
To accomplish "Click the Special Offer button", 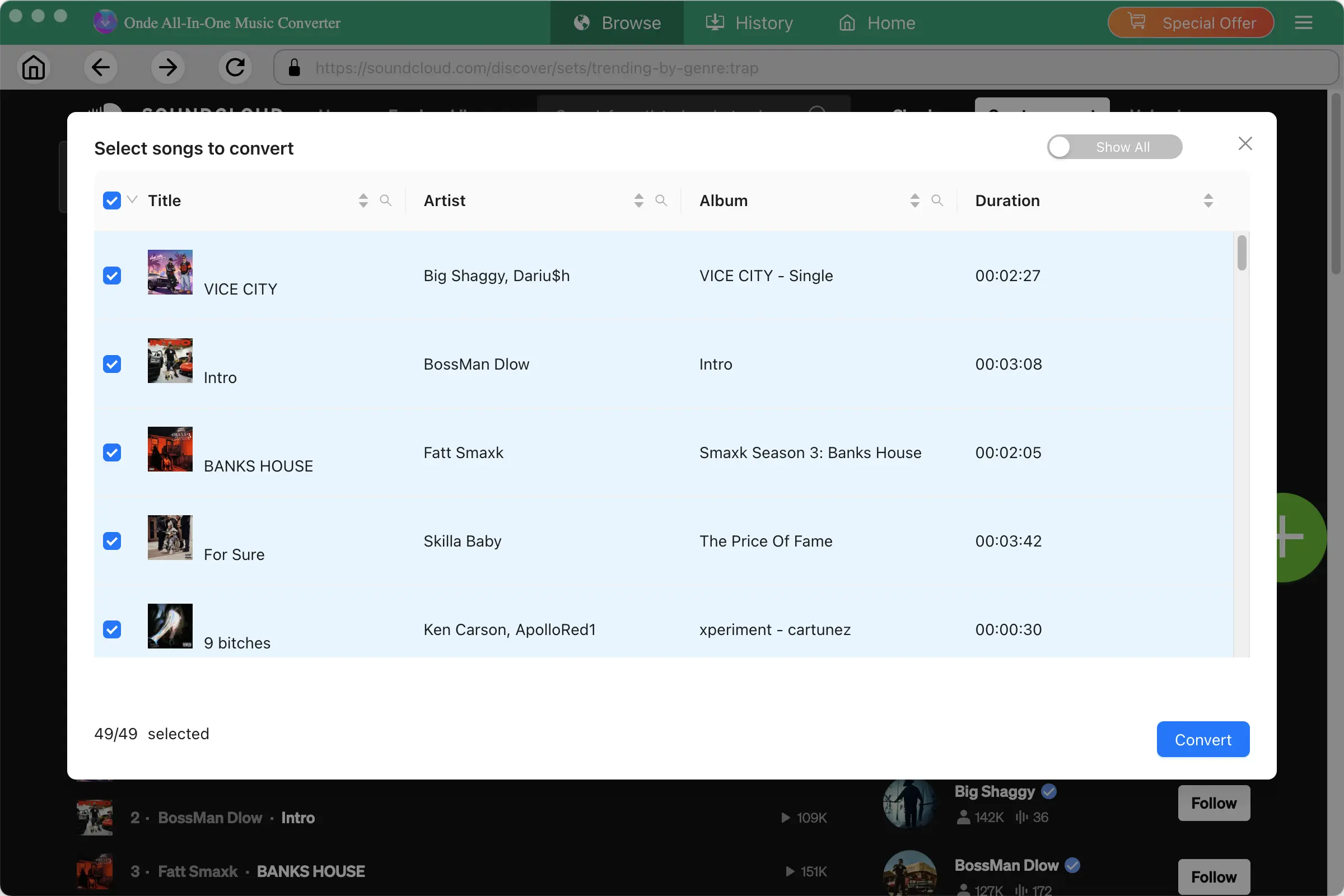I will click(x=1191, y=22).
